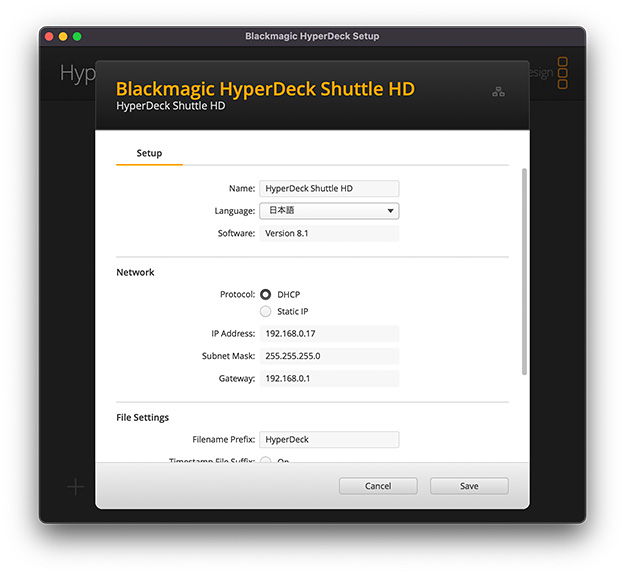
Task: Click into the Name text field
Action: 329,188
